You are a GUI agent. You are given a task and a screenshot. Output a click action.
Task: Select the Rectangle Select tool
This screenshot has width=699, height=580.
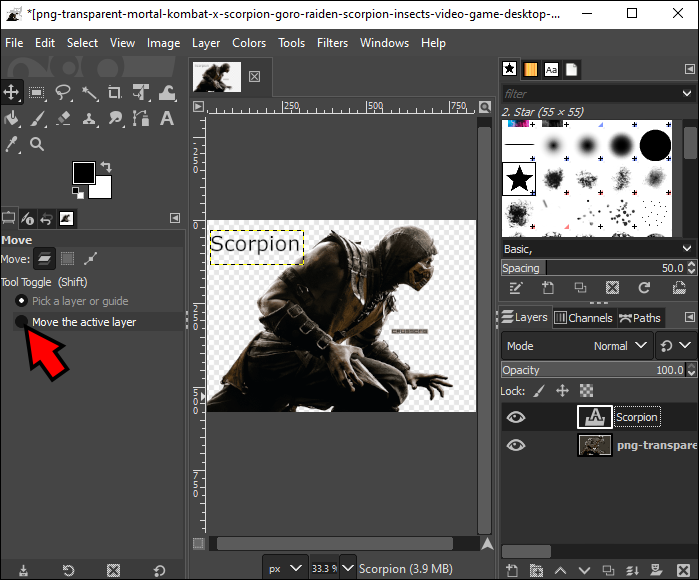pyautogui.click(x=37, y=93)
